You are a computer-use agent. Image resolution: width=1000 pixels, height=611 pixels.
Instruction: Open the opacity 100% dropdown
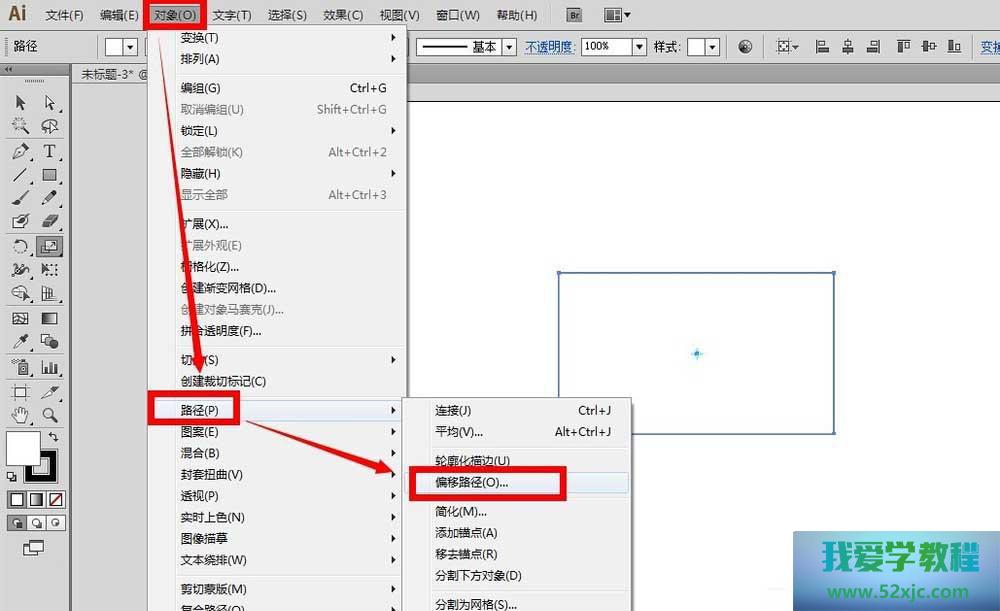639,47
